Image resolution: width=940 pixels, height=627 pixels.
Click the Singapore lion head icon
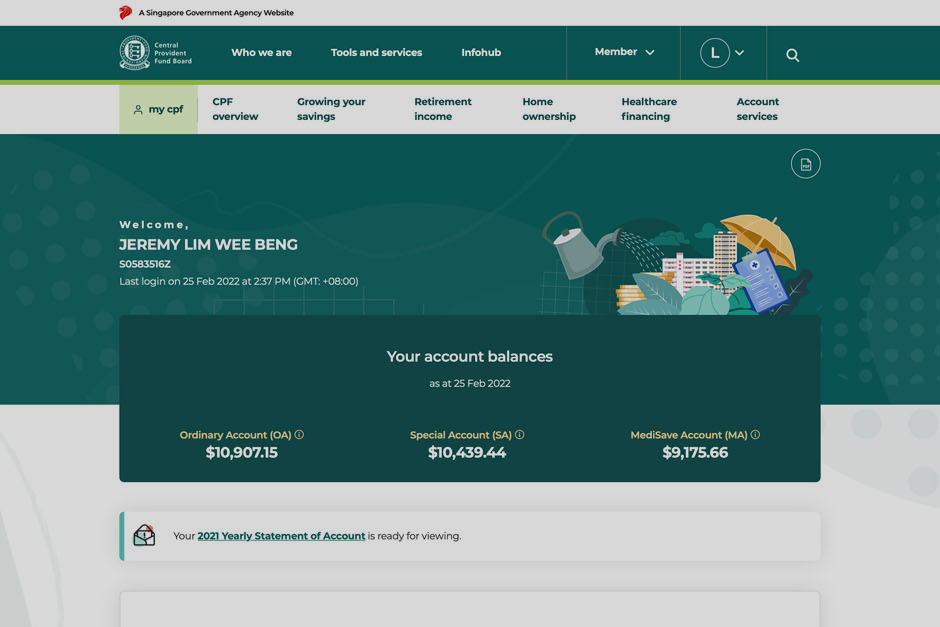coord(125,12)
